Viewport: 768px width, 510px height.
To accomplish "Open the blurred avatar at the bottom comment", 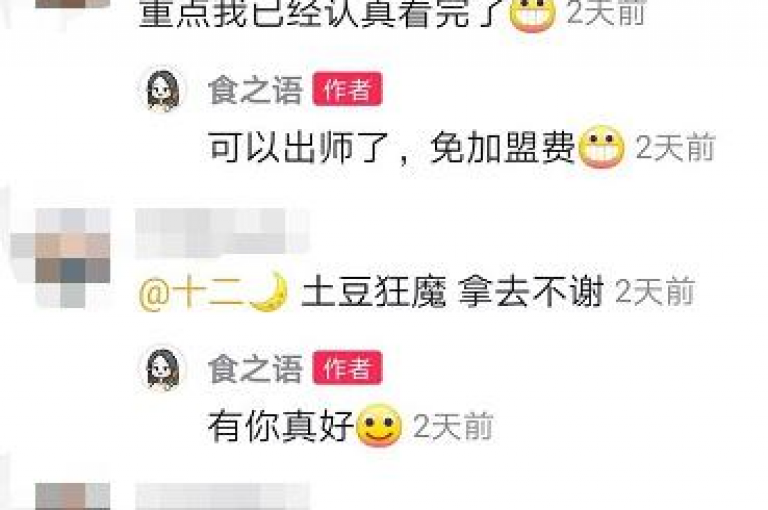I will 72,496.
